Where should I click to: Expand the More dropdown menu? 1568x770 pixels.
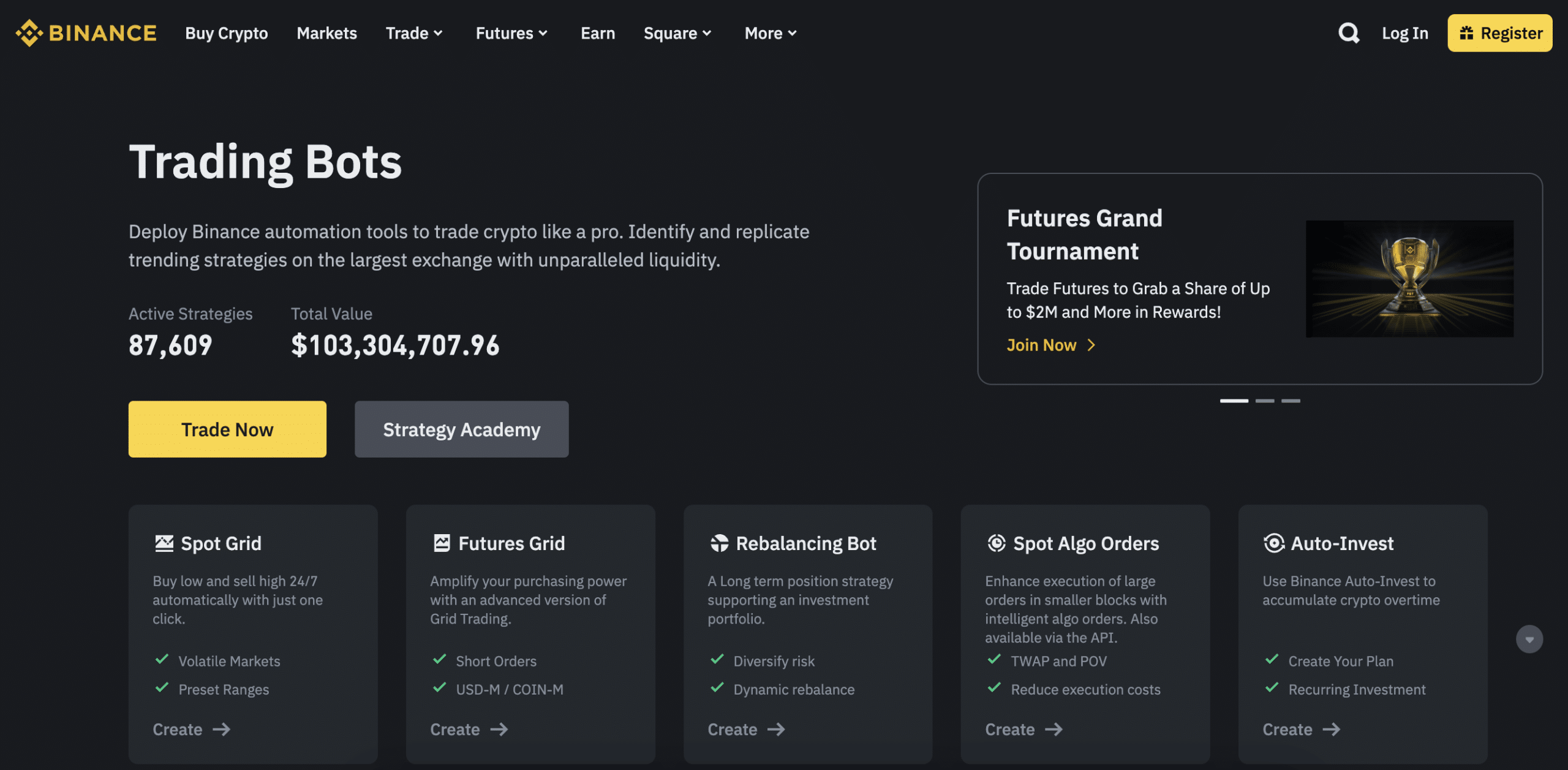pos(770,32)
